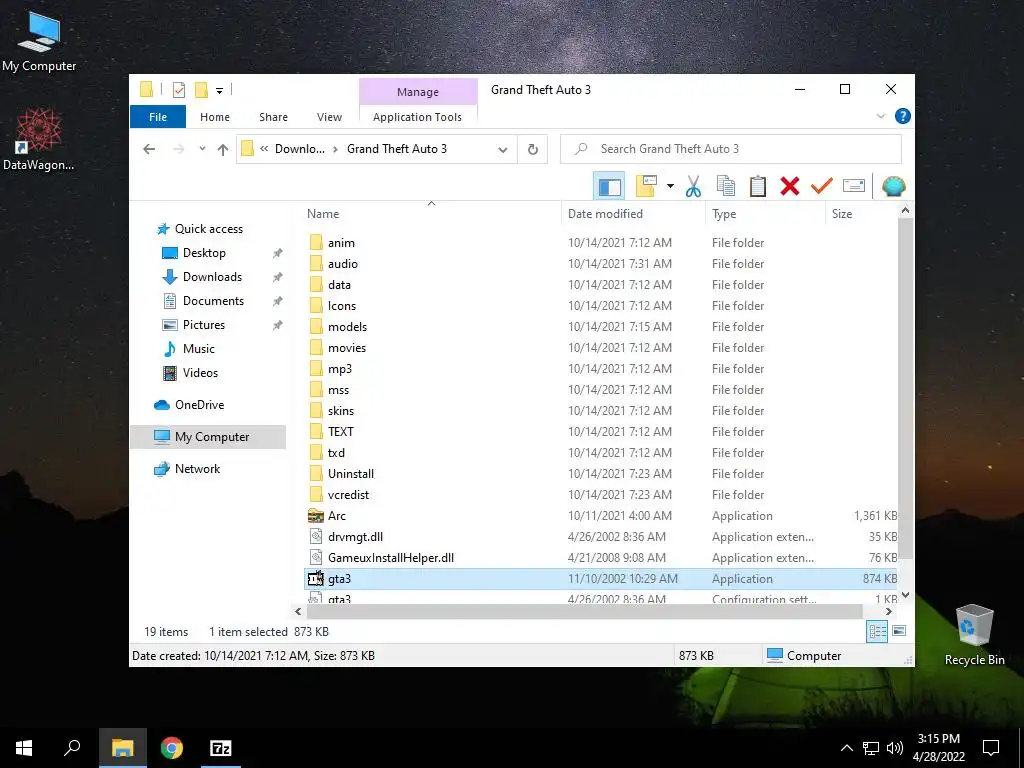Open the Windows Start menu
1024x768 pixels.
(24, 748)
